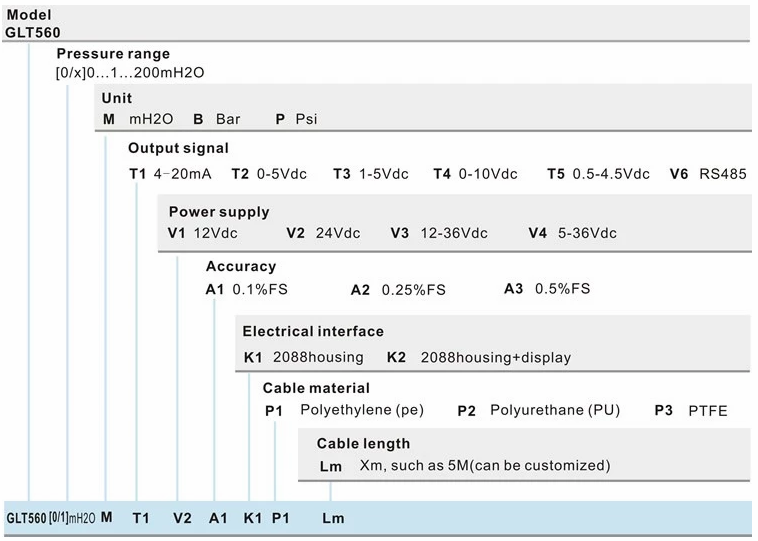Click the bold 'P2' cable code

click(466, 411)
